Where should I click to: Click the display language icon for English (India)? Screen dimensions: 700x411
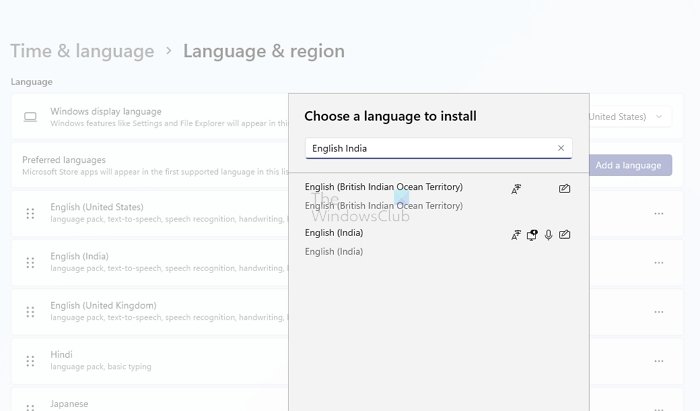516,235
